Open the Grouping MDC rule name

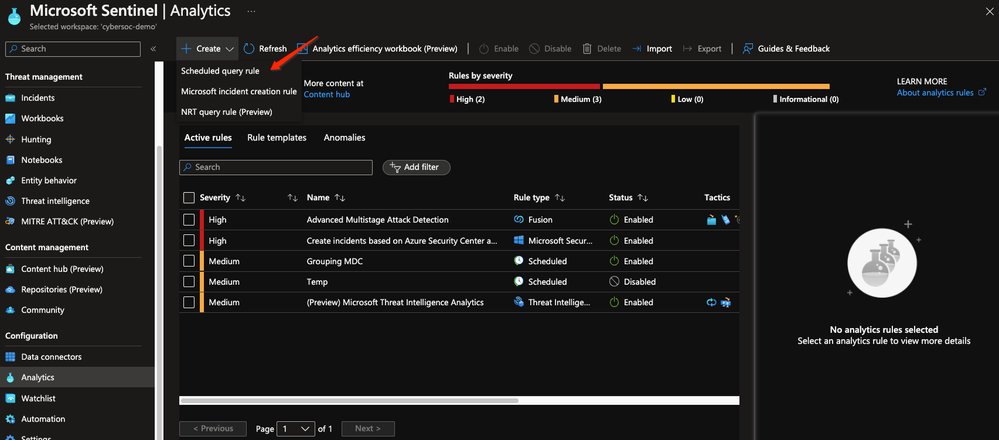click(335, 261)
